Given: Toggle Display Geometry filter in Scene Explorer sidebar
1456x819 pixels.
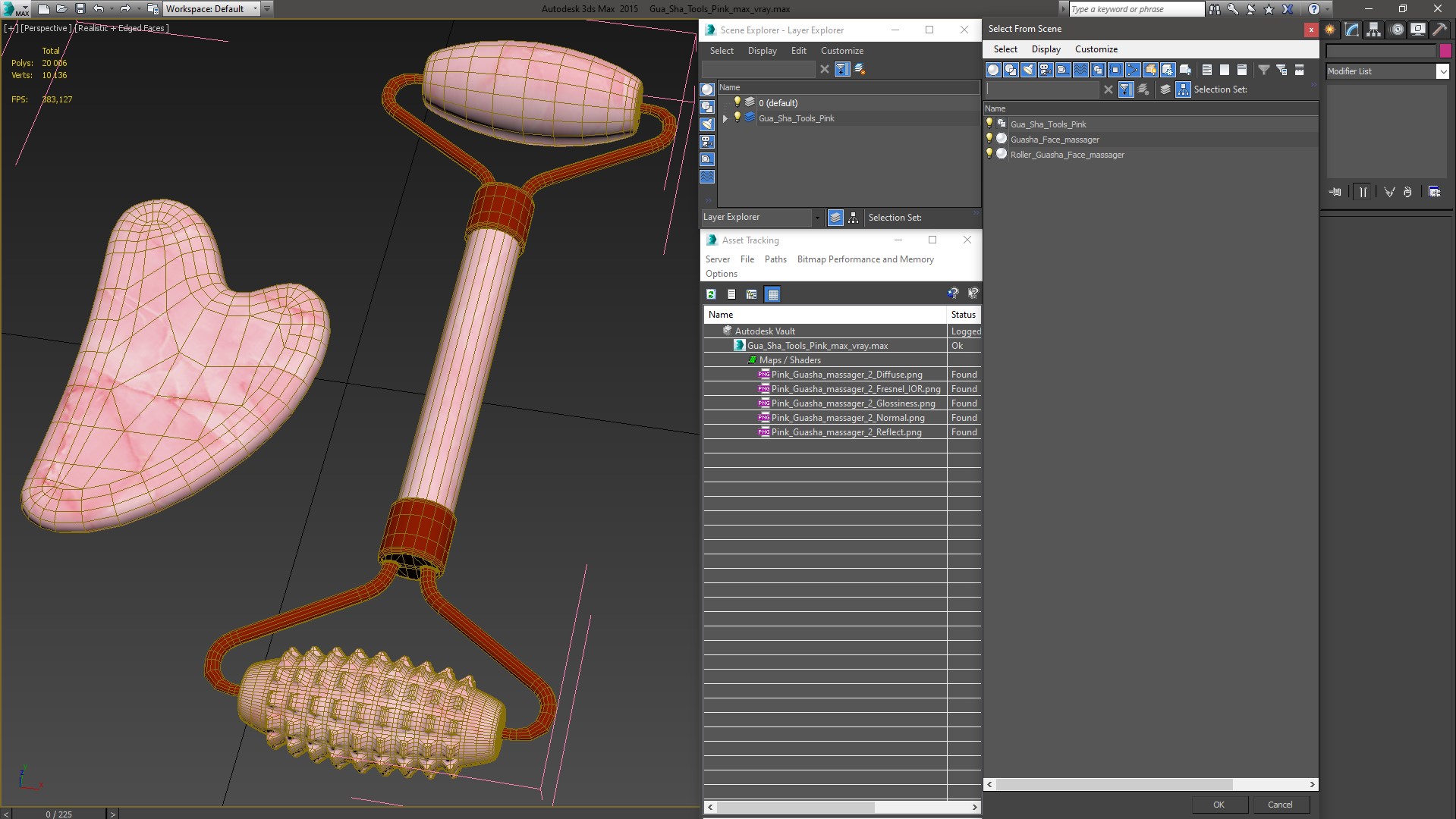Looking at the screenshot, I should click(x=707, y=89).
